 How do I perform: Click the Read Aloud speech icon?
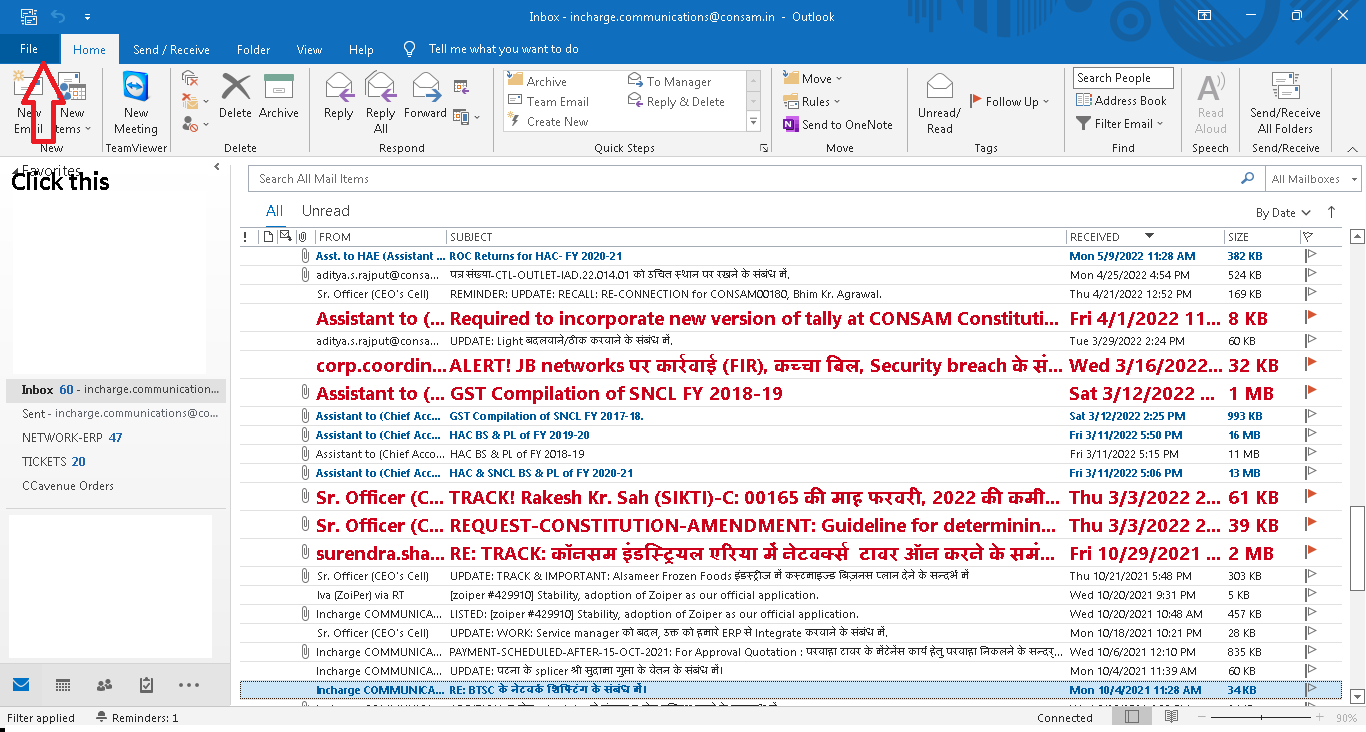(1211, 87)
